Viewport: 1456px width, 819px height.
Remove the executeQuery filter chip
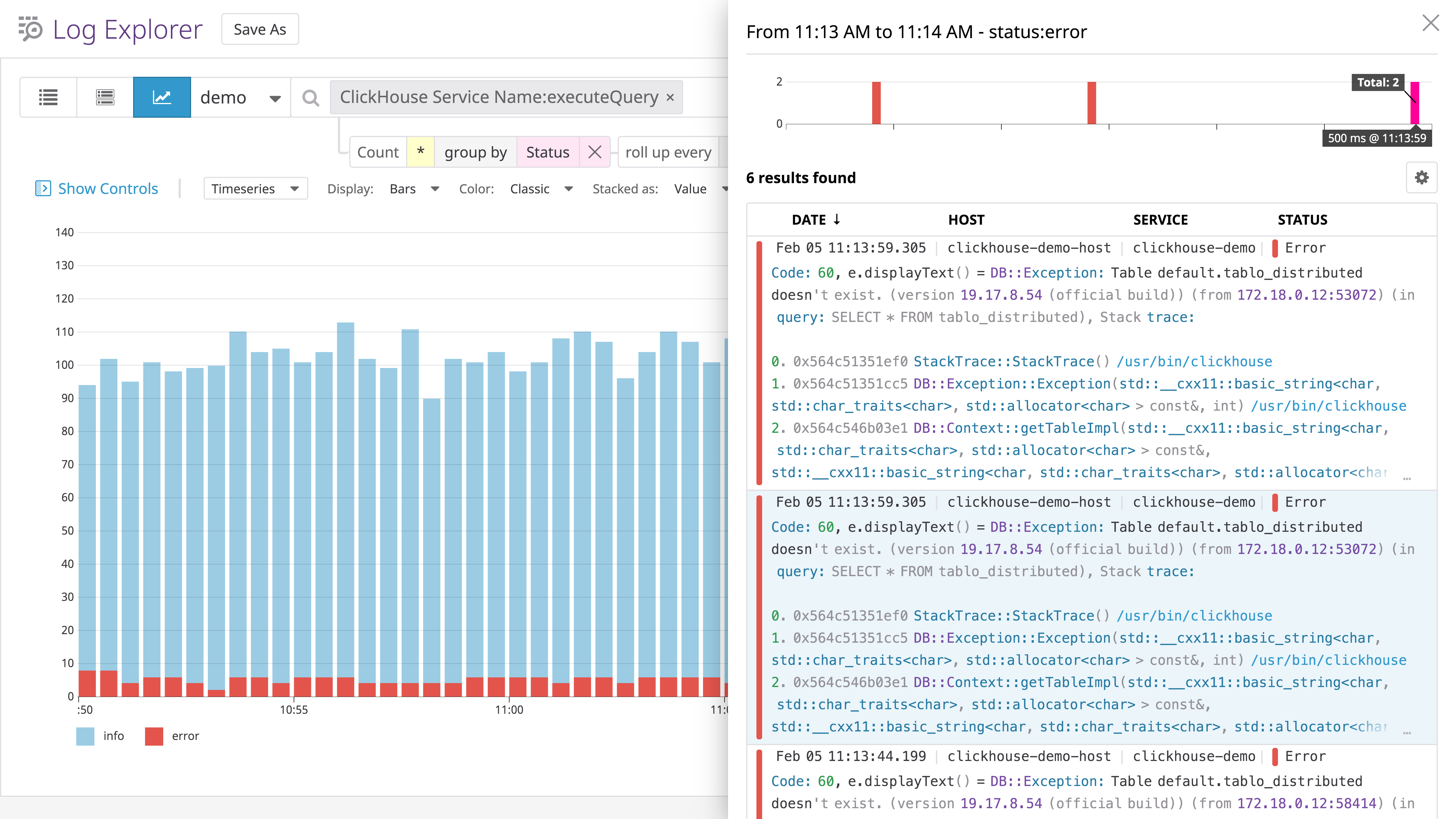click(x=670, y=97)
